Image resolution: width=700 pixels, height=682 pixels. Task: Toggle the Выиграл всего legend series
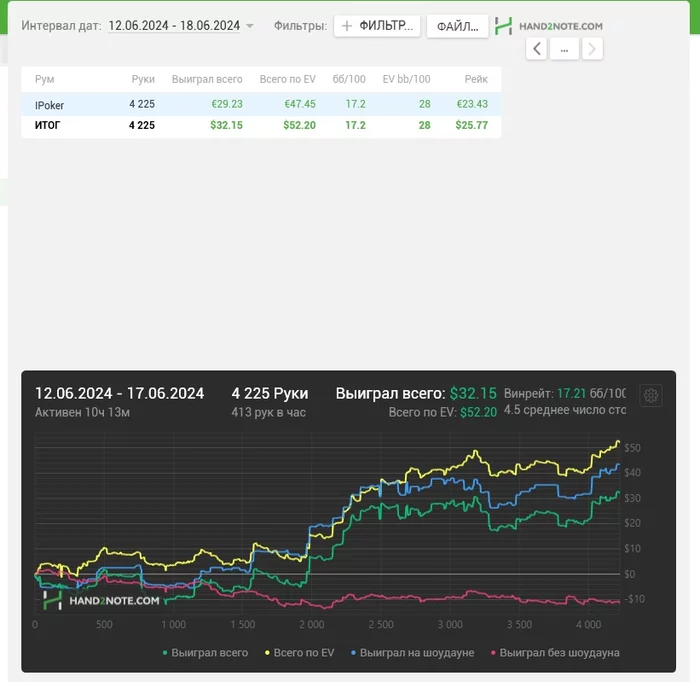click(x=205, y=653)
